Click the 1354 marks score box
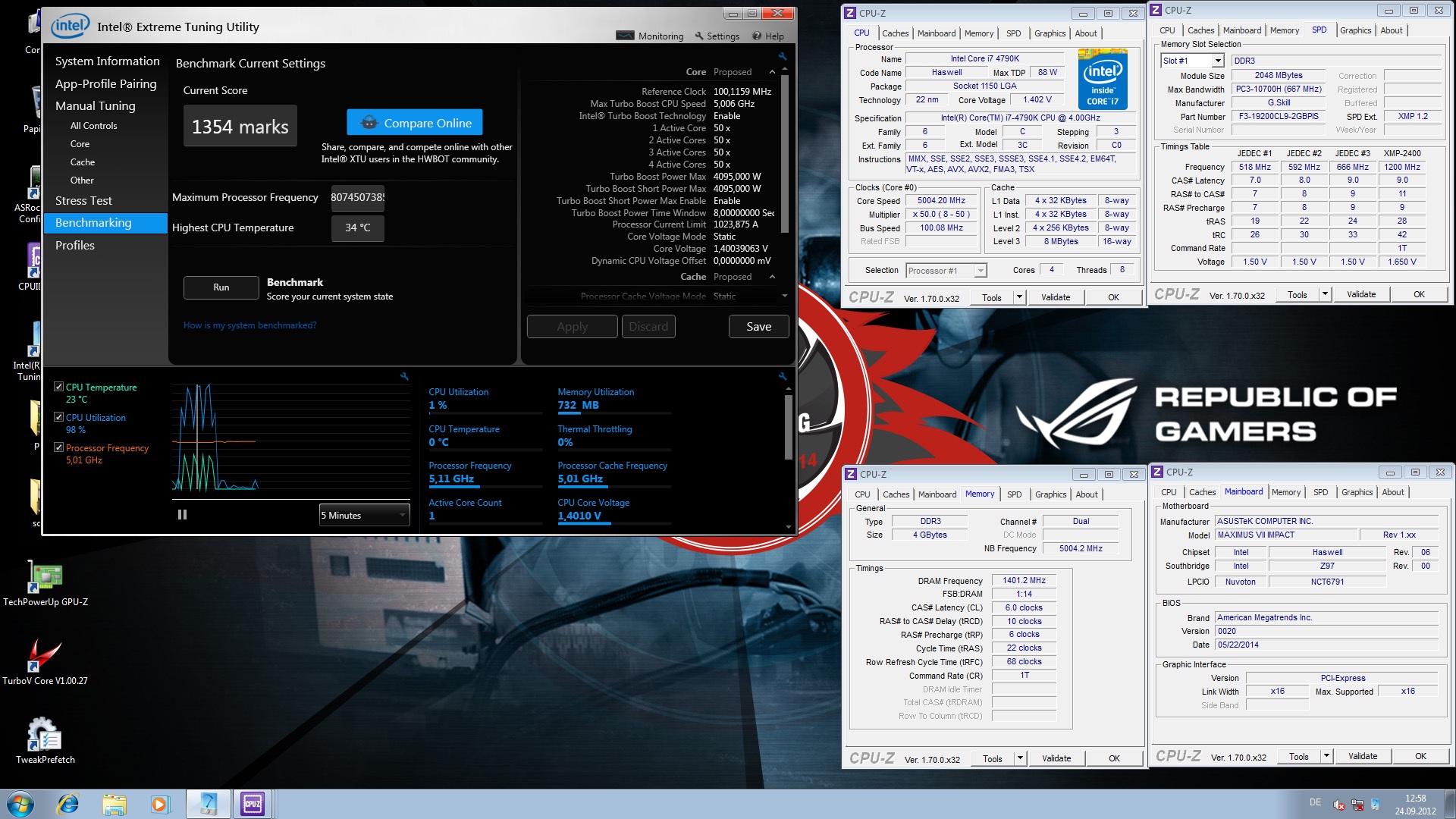Image resolution: width=1456 pixels, height=819 pixels. point(240,126)
